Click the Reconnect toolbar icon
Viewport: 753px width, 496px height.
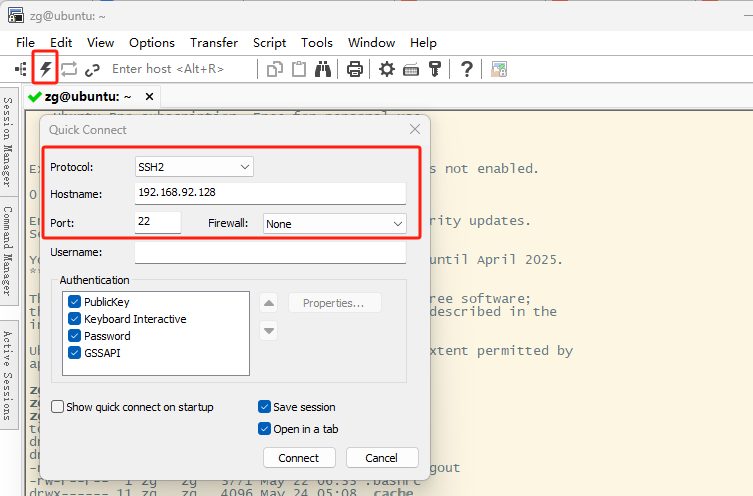coord(69,69)
